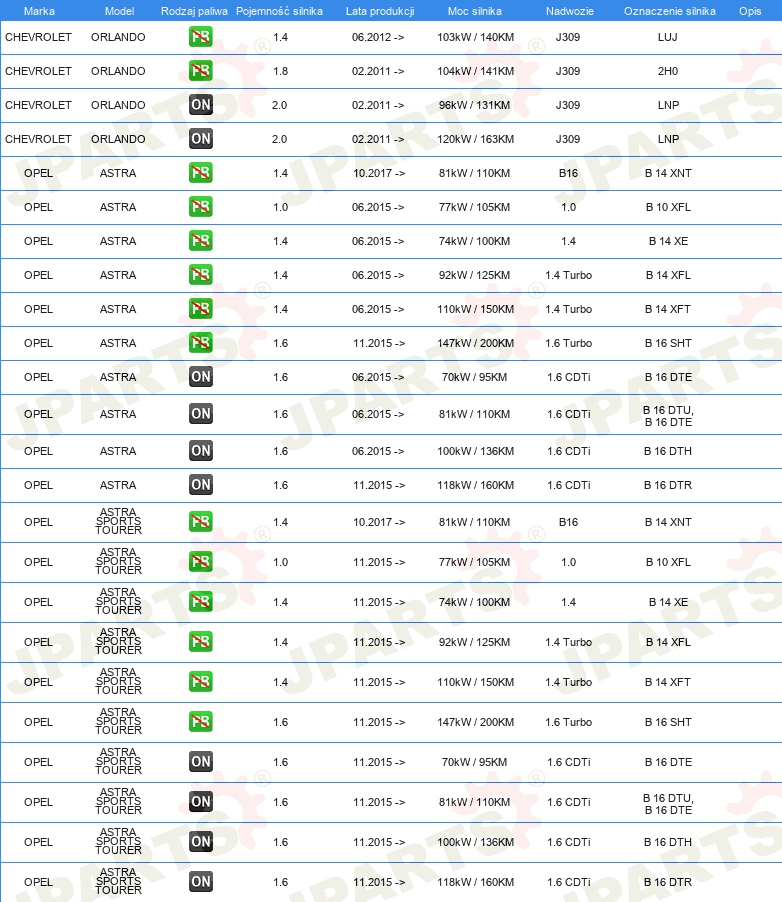Select the 104kW / 141KM power cell
Image resolution: width=782 pixels, height=902 pixels.
475,71
